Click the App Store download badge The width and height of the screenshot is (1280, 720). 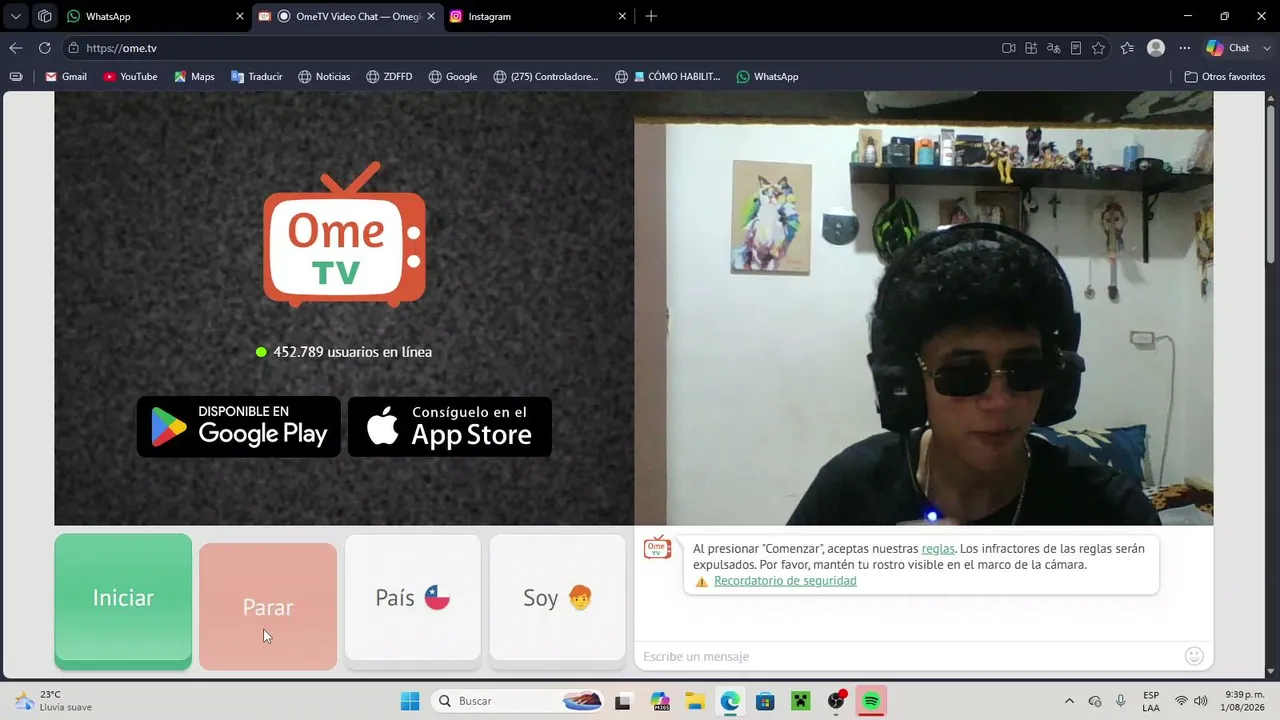pos(450,427)
